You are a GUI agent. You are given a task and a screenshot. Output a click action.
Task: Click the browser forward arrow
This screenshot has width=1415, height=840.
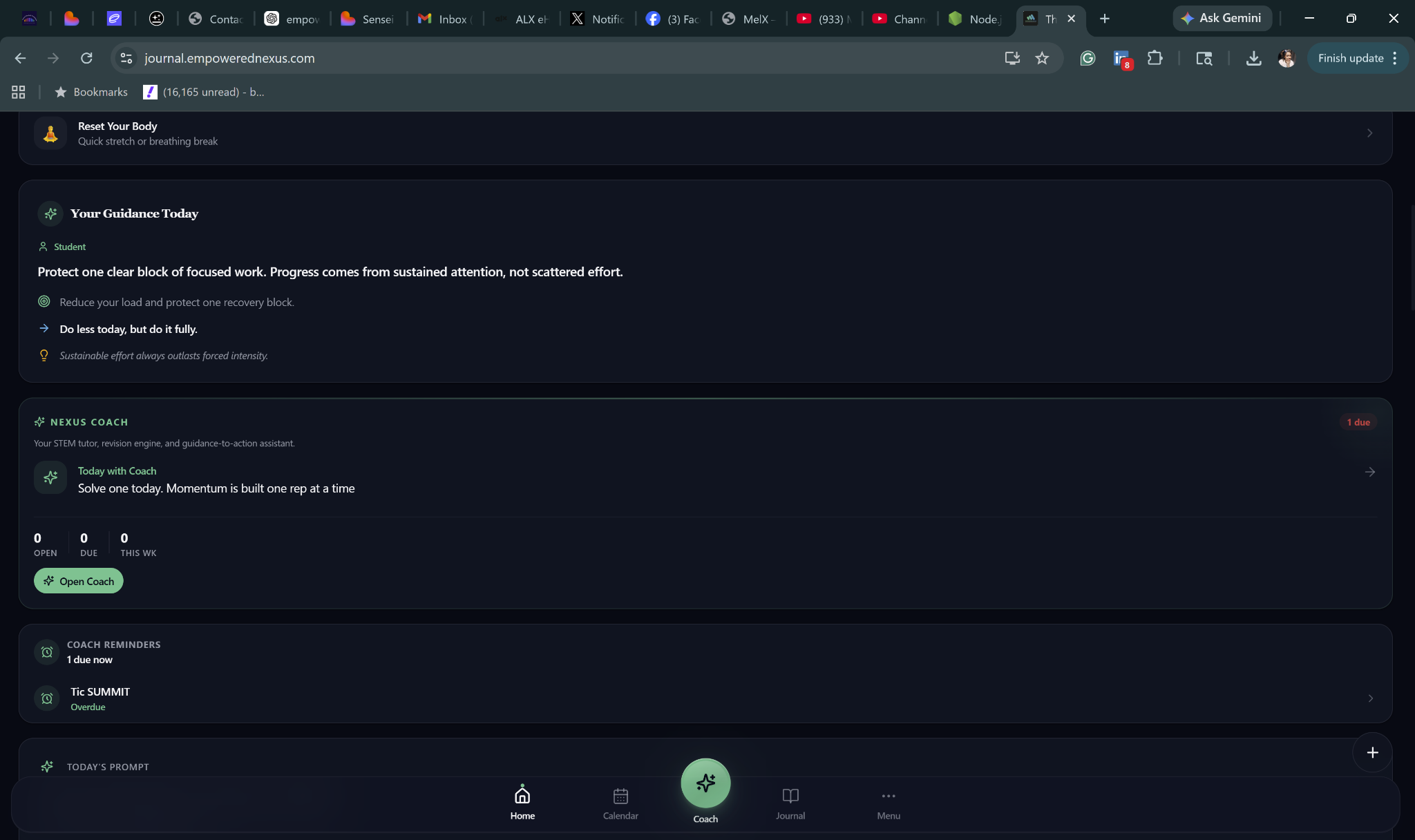point(53,58)
